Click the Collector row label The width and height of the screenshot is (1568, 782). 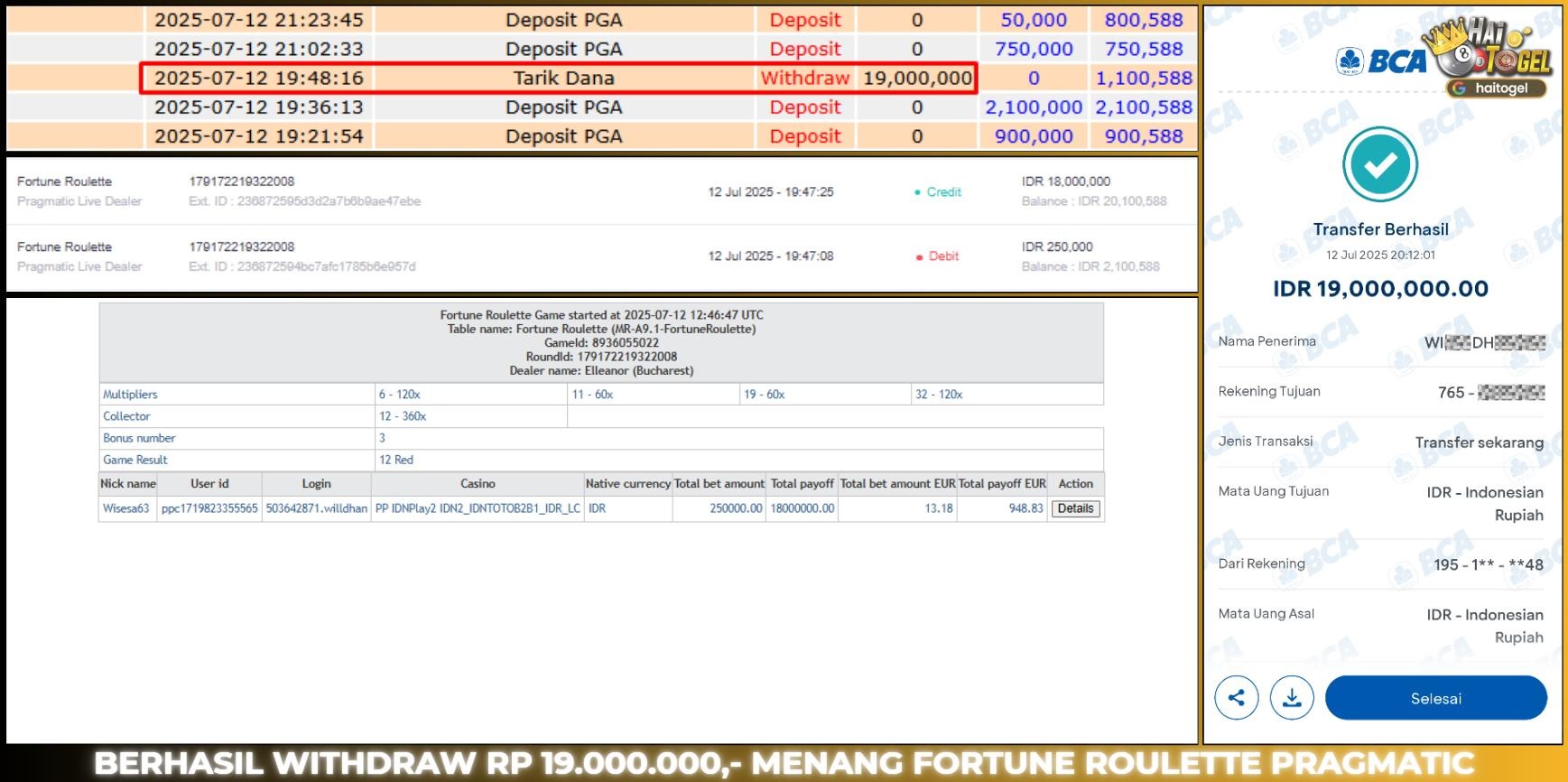tap(126, 416)
